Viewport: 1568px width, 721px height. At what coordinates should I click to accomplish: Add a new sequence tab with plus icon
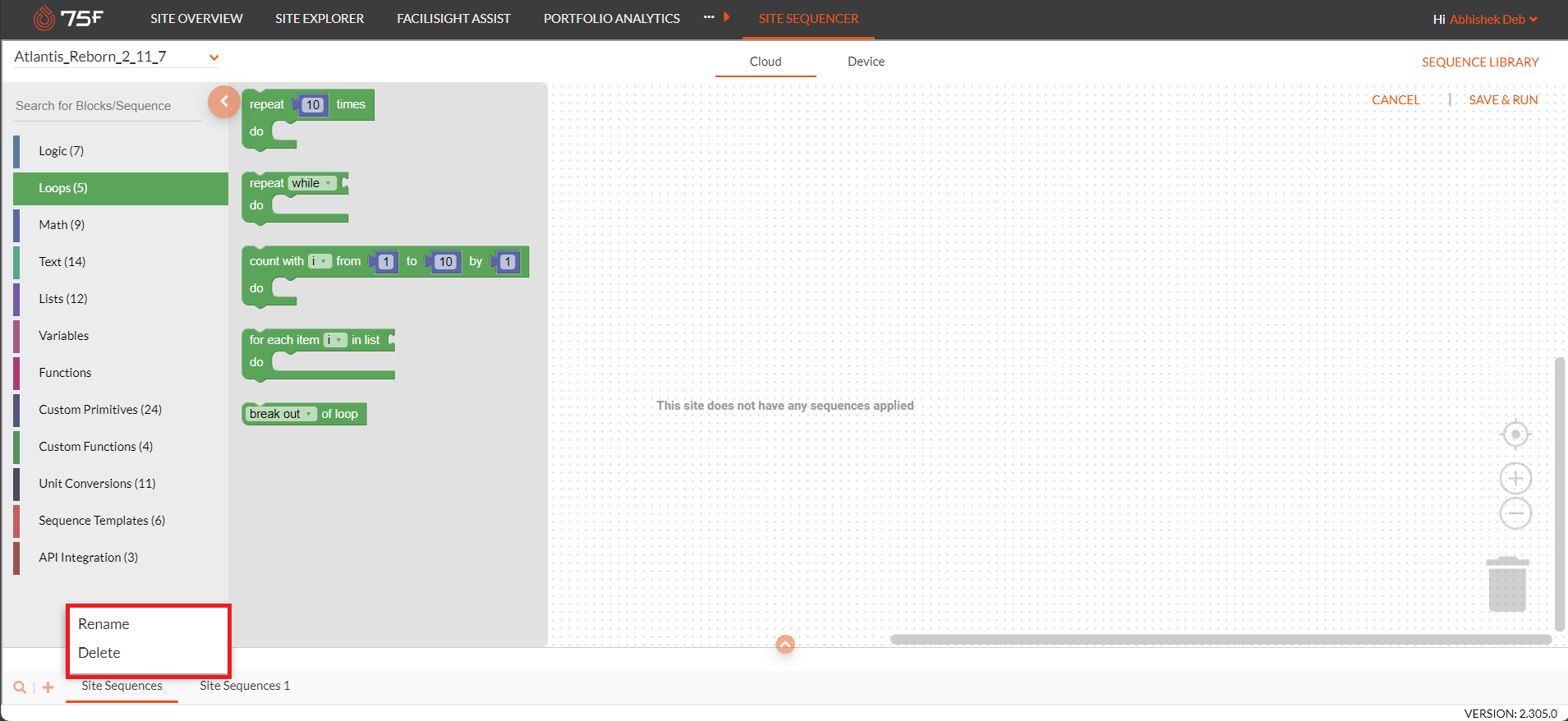pos(48,687)
